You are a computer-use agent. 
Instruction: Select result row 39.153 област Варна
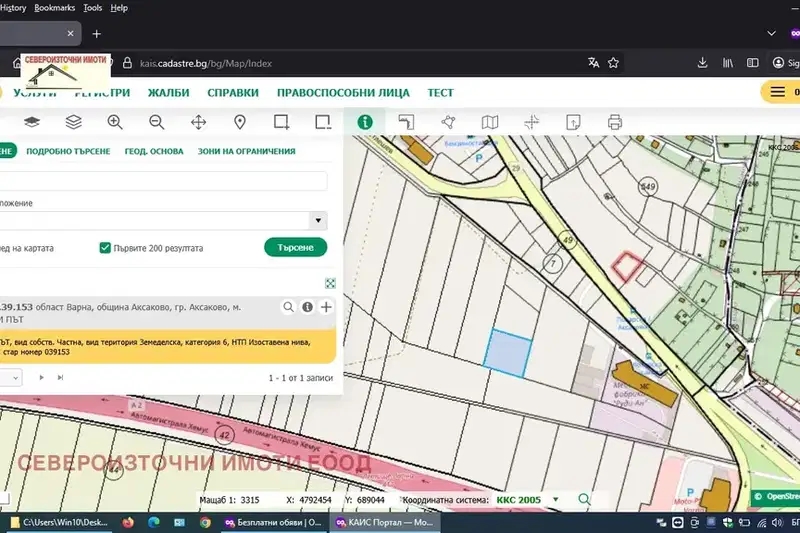pyautogui.click(x=167, y=313)
